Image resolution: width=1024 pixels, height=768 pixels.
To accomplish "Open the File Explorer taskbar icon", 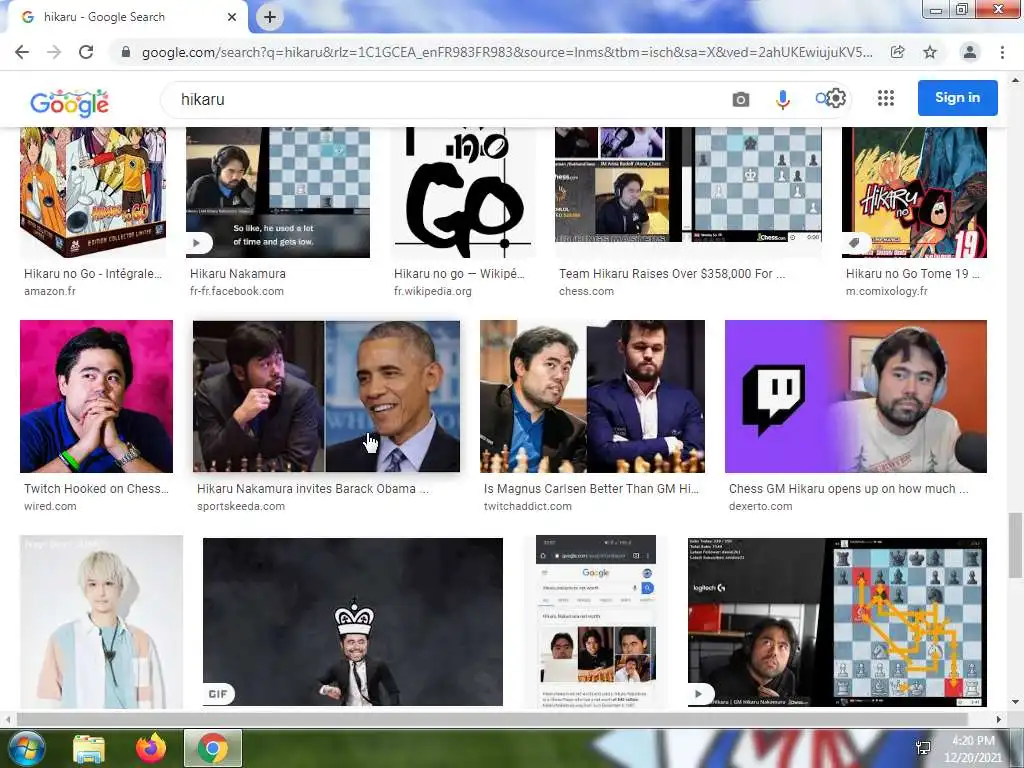I will coord(89,748).
